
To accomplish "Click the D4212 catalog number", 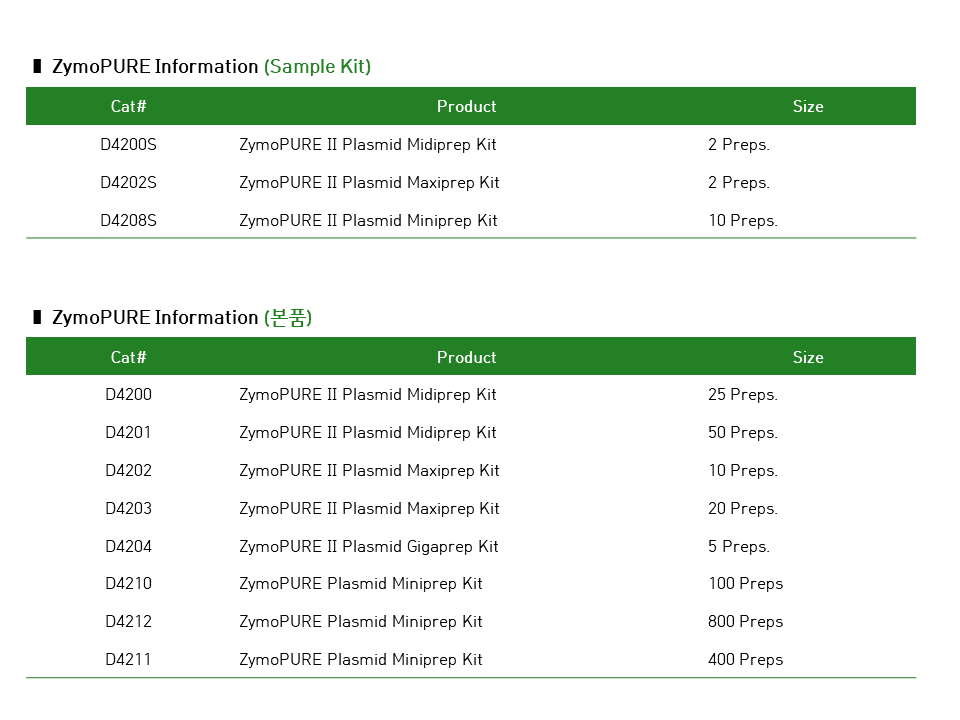I will point(128,622).
